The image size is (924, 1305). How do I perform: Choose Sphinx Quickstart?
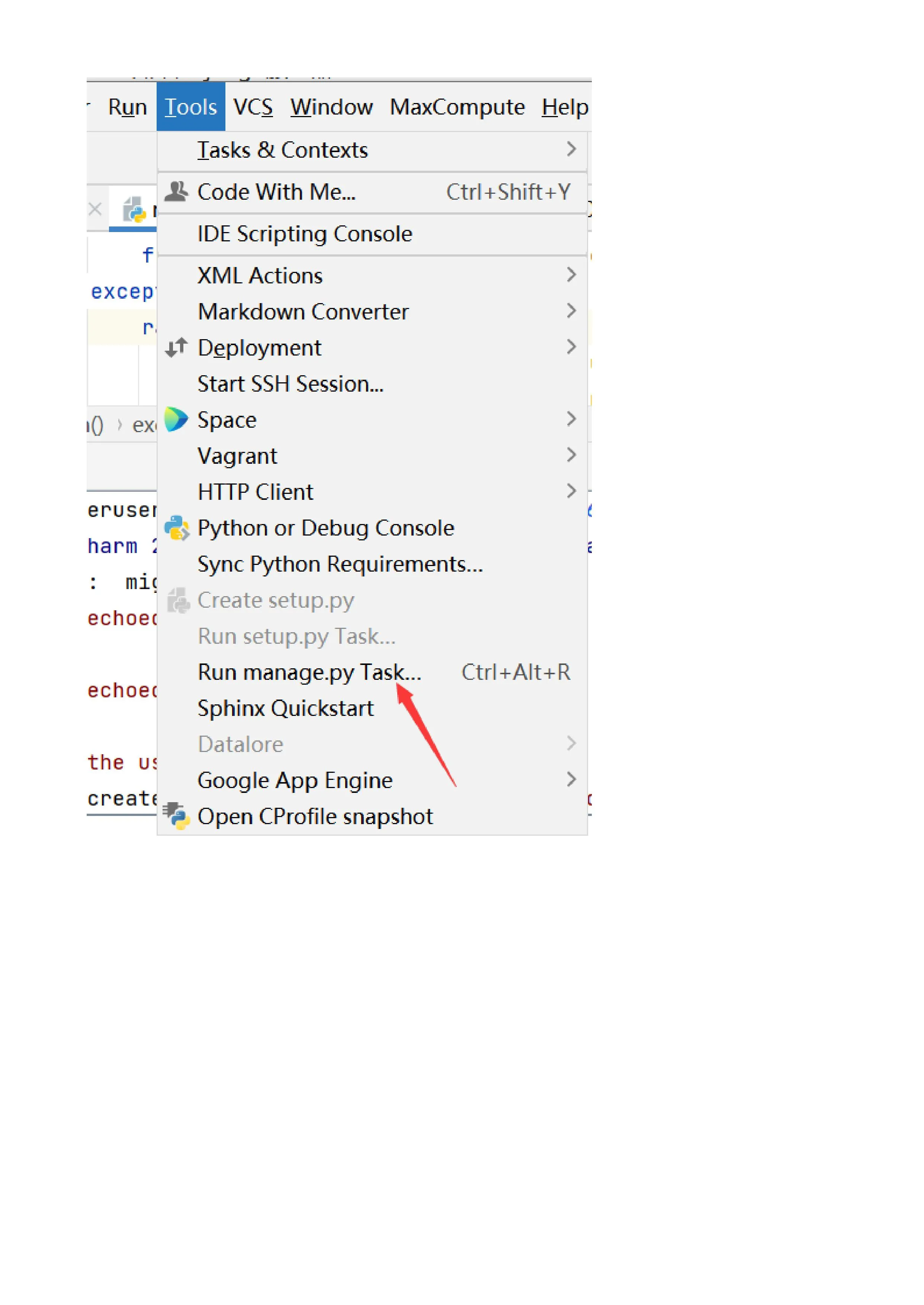click(x=286, y=708)
